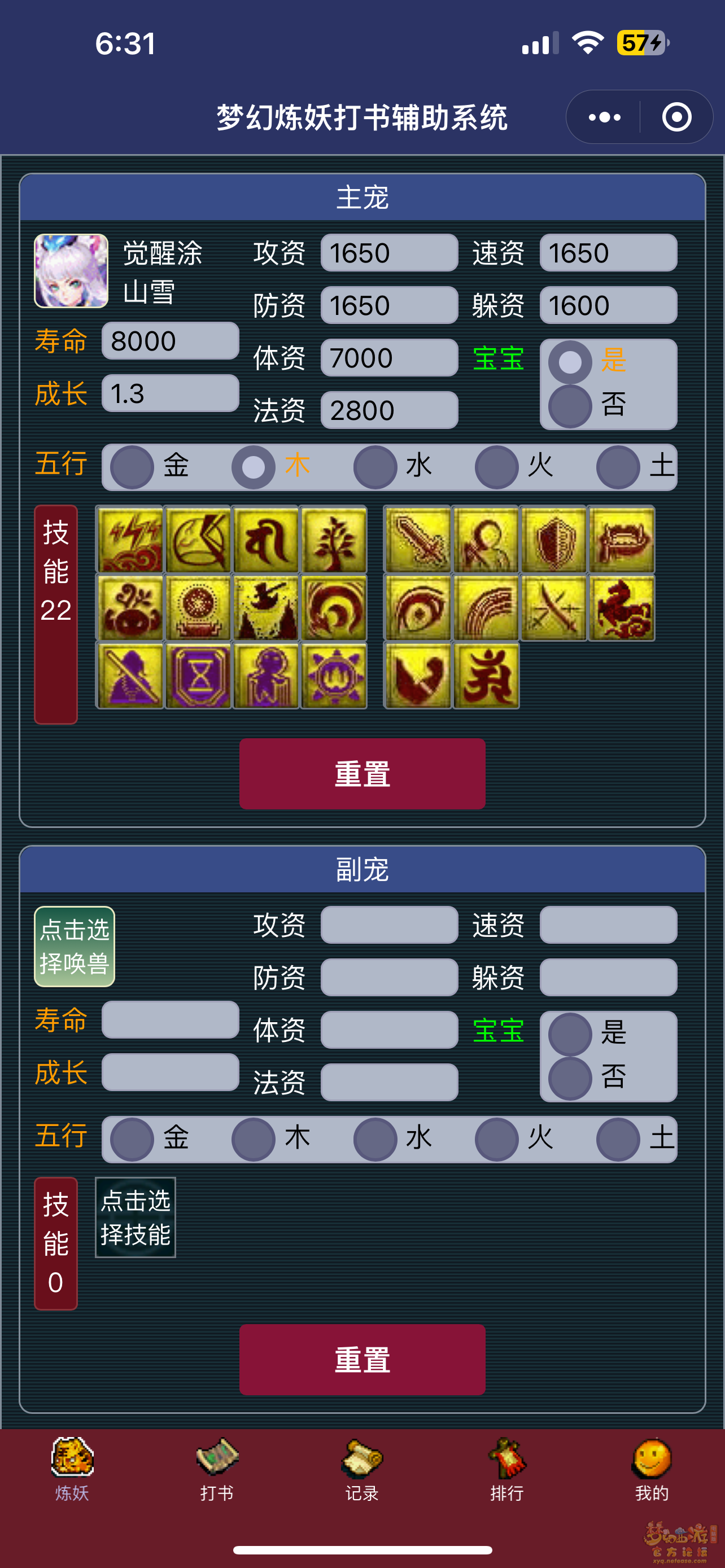Switch to the 打书 tab
Screen dimensions: 725x1568
(x=217, y=1468)
